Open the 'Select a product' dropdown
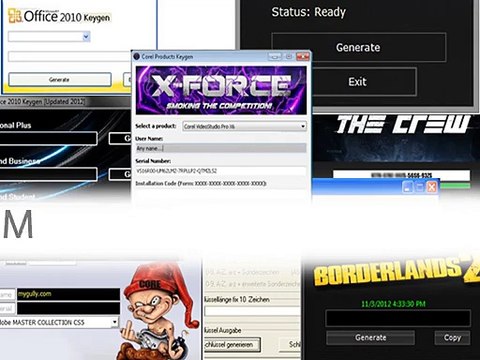This screenshot has width=480, height=360. (x=244, y=126)
